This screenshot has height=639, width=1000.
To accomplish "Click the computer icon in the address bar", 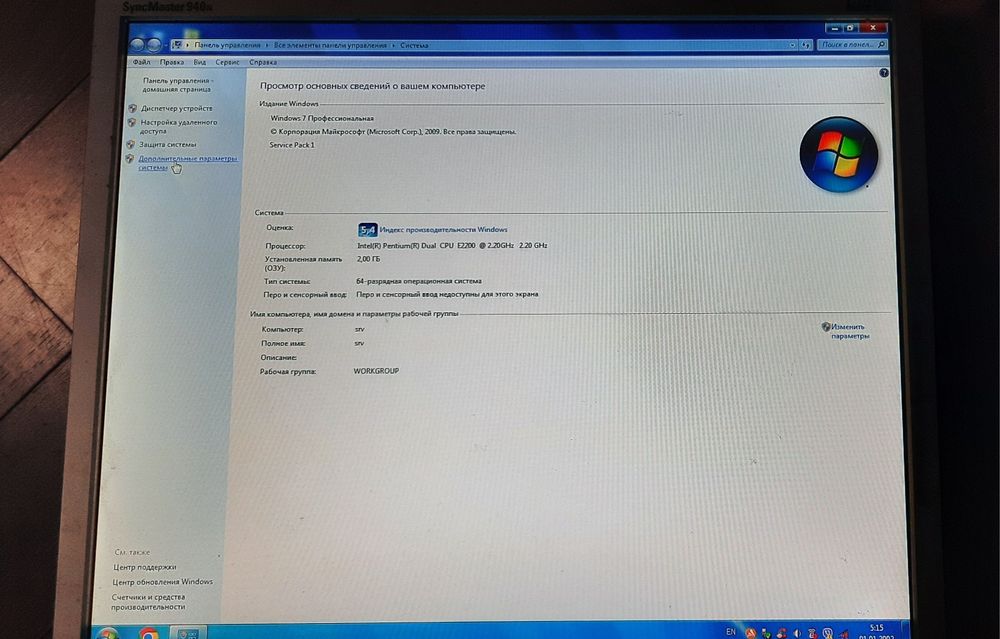I will tap(177, 45).
